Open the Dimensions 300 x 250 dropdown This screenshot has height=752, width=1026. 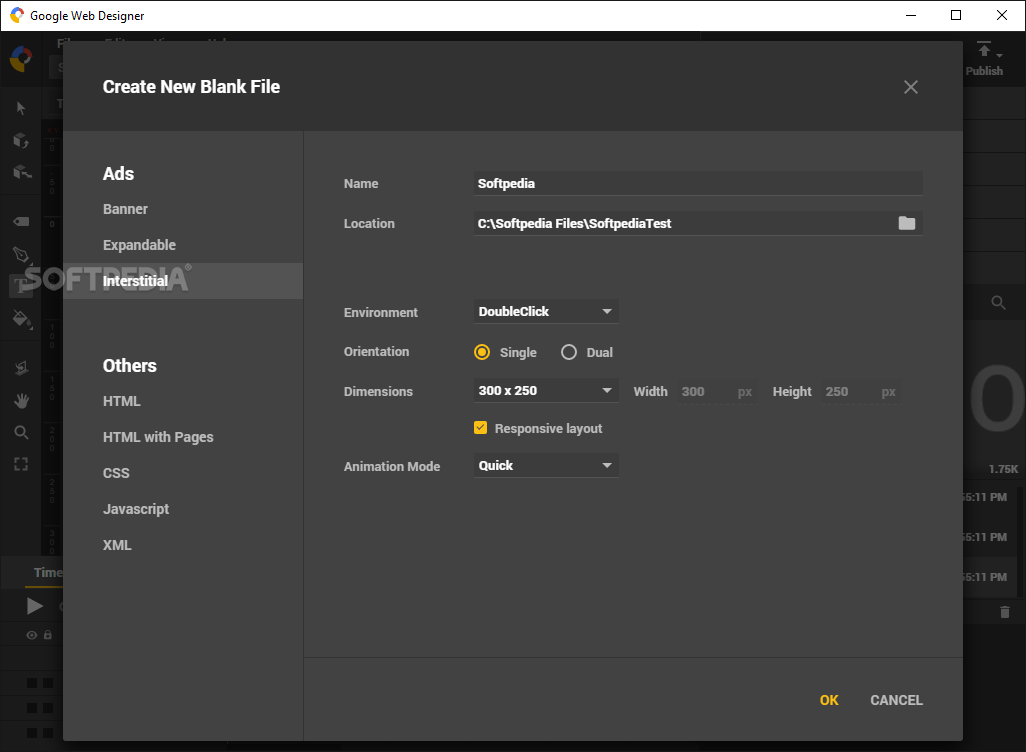pos(546,391)
